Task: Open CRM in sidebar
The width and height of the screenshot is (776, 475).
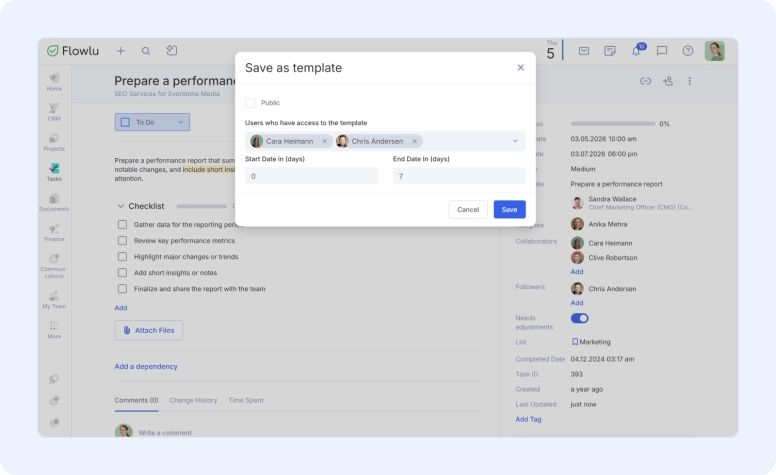Action: coord(54,112)
